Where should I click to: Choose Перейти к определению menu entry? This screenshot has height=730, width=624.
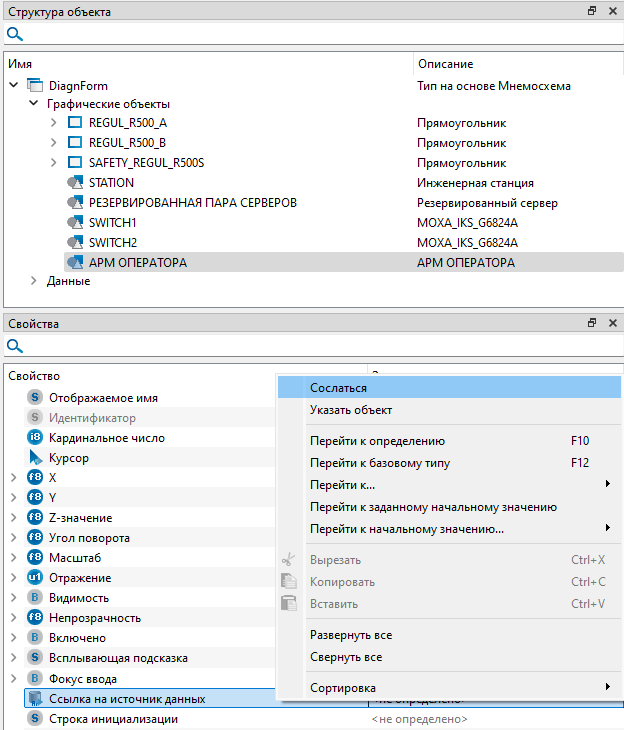pyautogui.click(x=377, y=441)
